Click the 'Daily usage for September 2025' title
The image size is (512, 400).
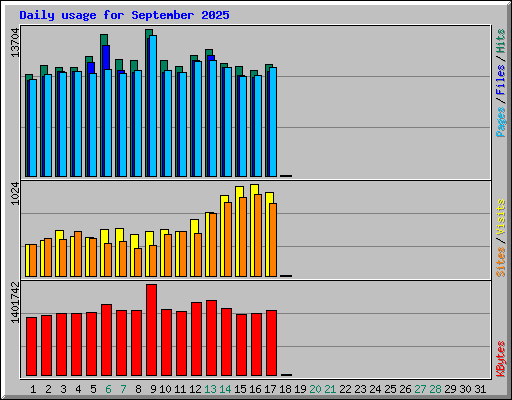tap(124, 15)
